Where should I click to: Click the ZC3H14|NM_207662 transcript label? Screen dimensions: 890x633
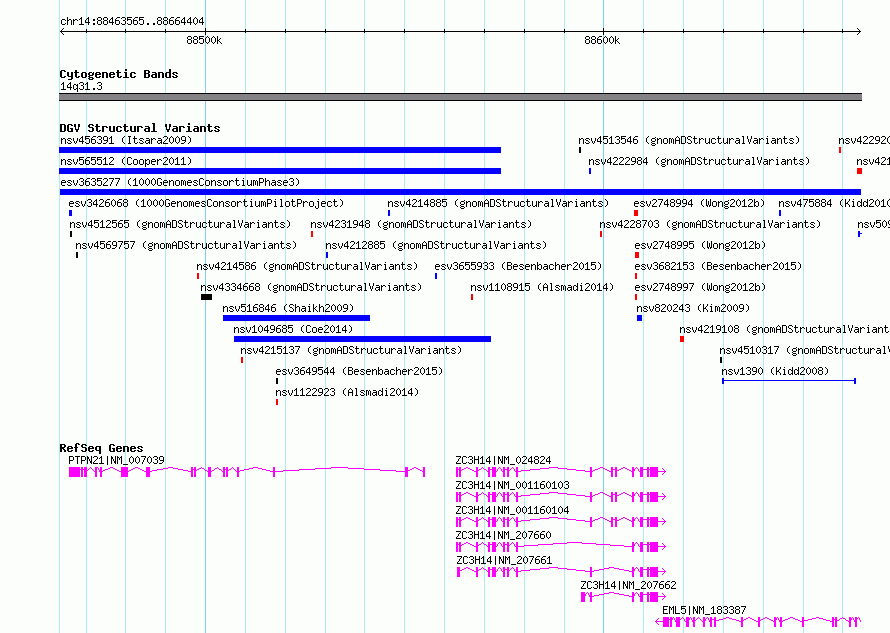(x=628, y=585)
